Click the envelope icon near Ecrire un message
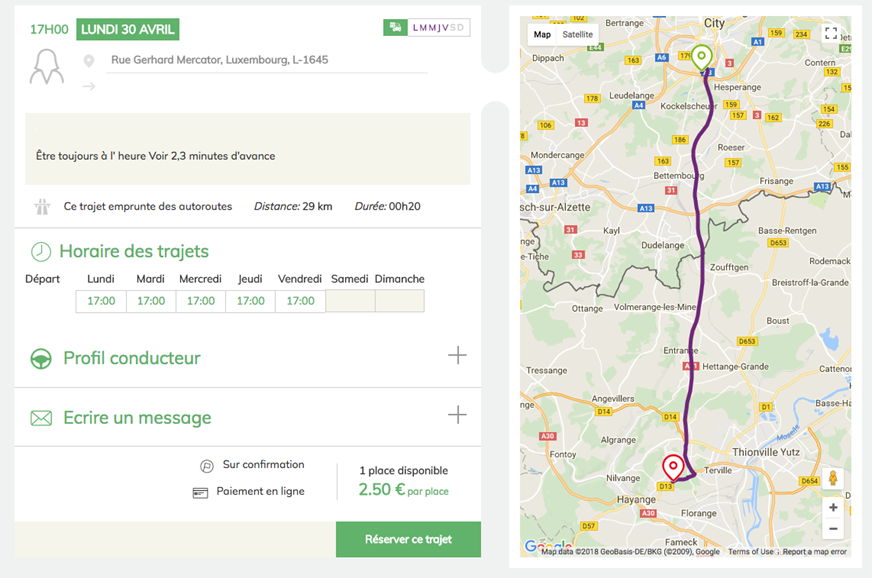The image size is (872, 578). 41,418
